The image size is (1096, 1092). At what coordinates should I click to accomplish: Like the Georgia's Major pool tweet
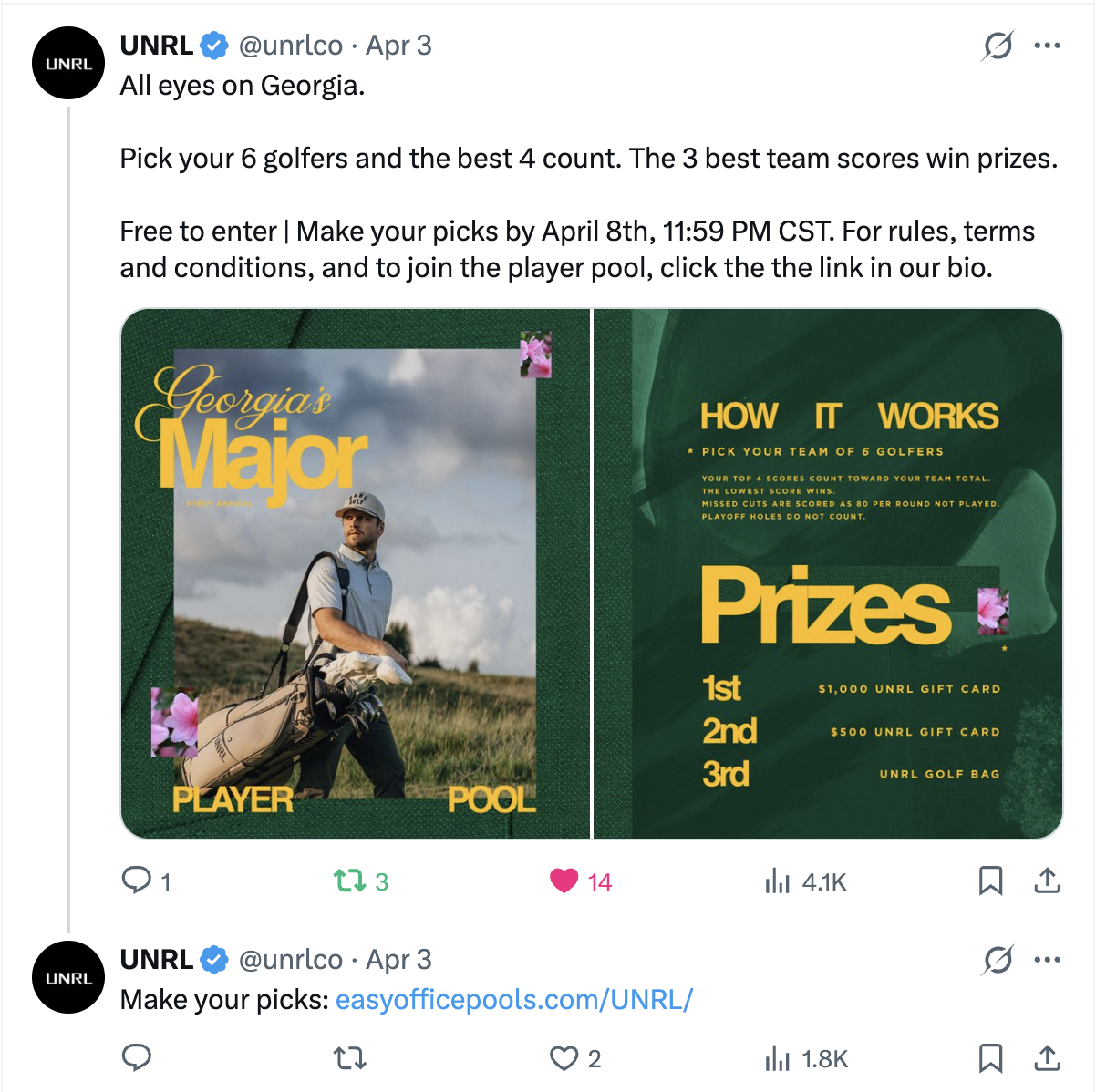[x=564, y=881]
